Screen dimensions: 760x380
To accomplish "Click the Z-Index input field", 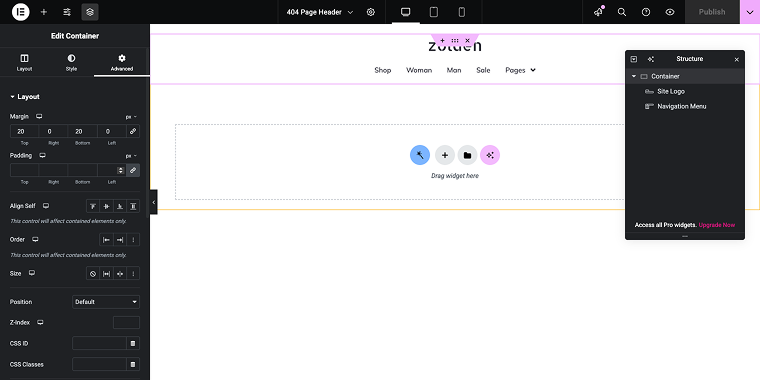I will [x=127, y=322].
